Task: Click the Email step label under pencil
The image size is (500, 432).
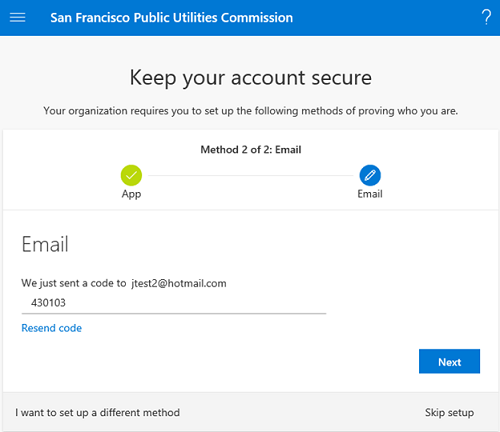Action: (x=370, y=194)
